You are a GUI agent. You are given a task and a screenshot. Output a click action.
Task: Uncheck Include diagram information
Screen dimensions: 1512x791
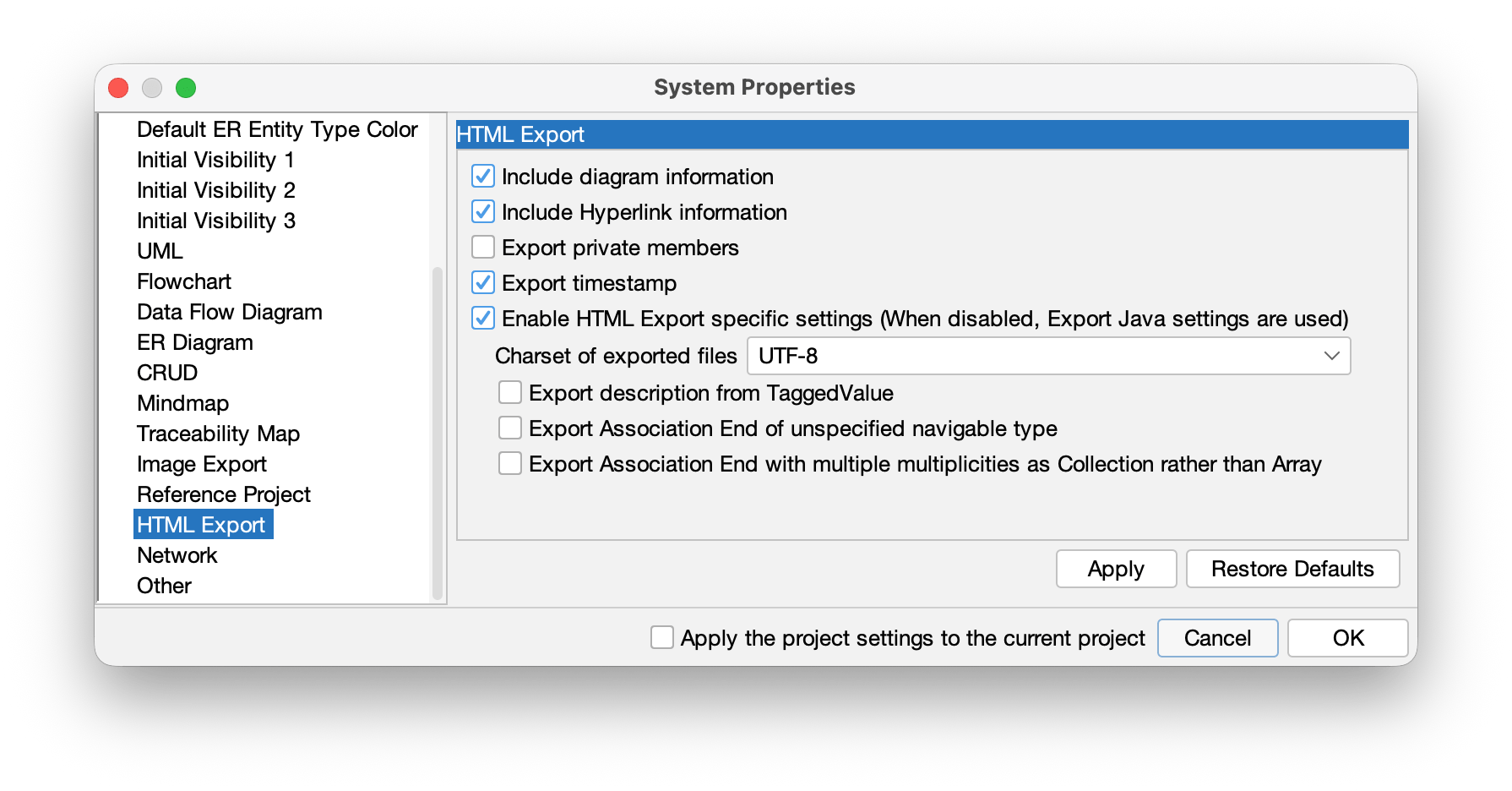pyautogui.click(x=482, y=177)
